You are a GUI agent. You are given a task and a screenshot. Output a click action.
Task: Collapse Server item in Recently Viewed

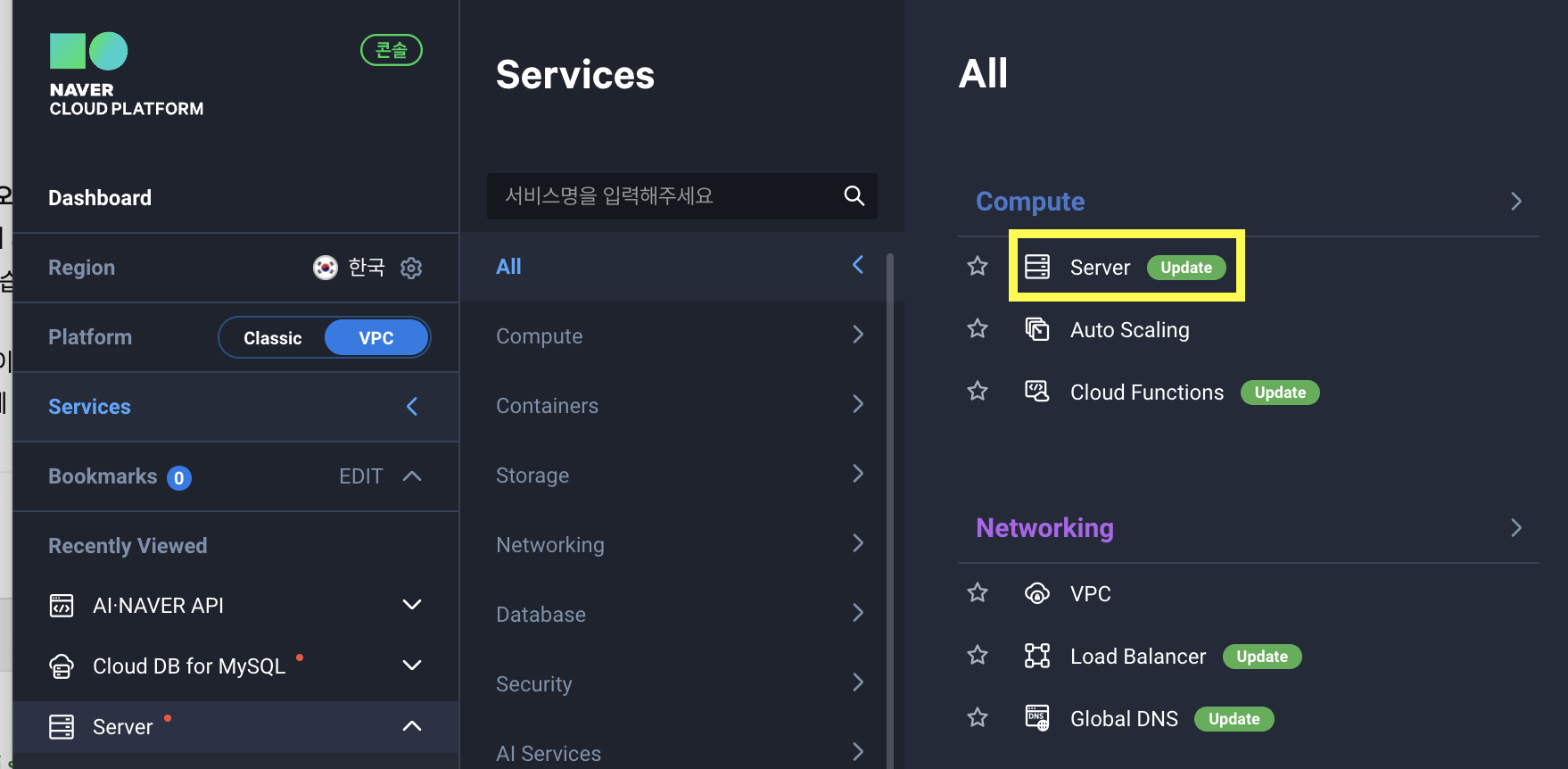click(x=412, y=726)
